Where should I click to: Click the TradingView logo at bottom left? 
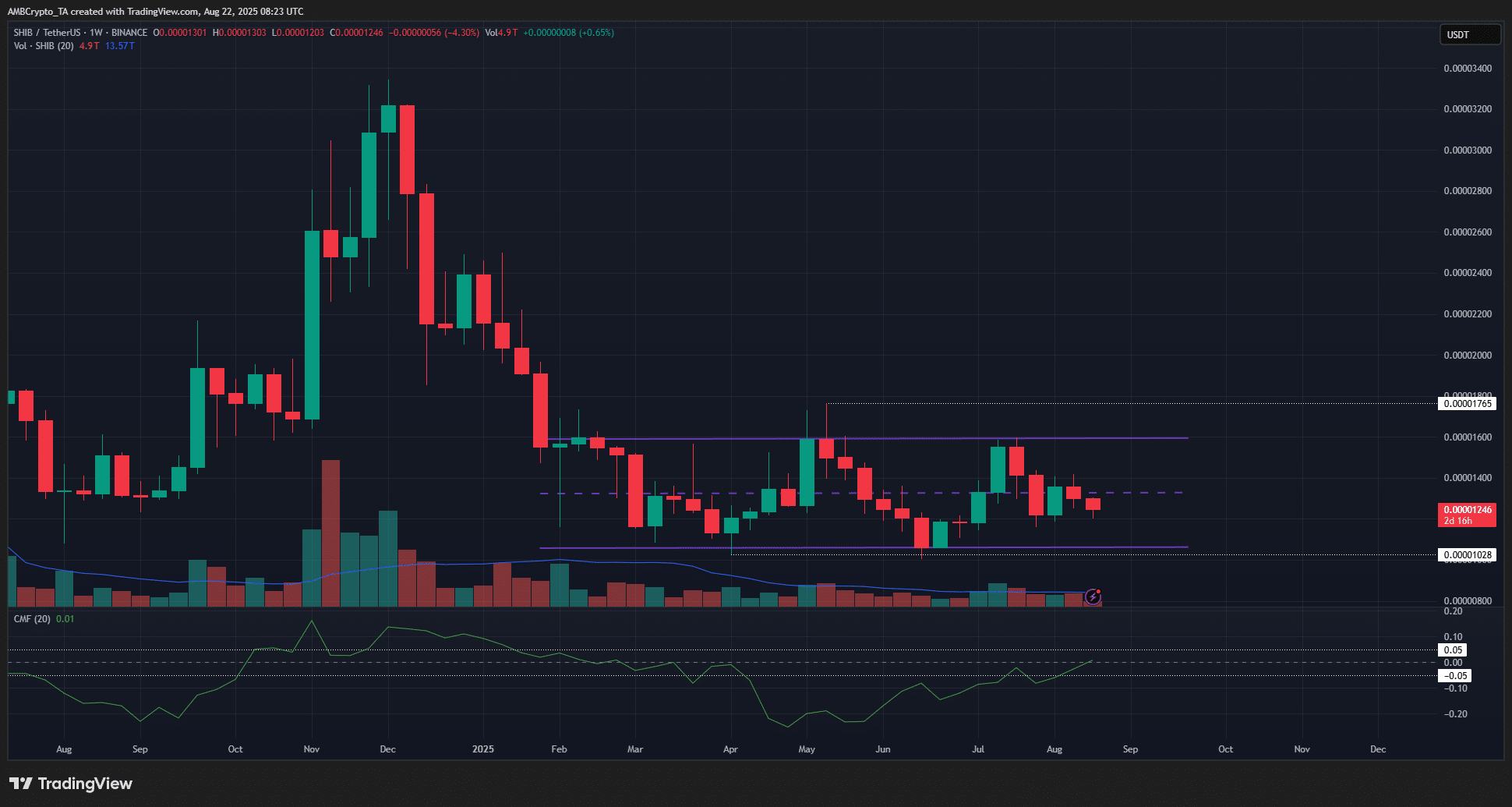click(71, 784)
